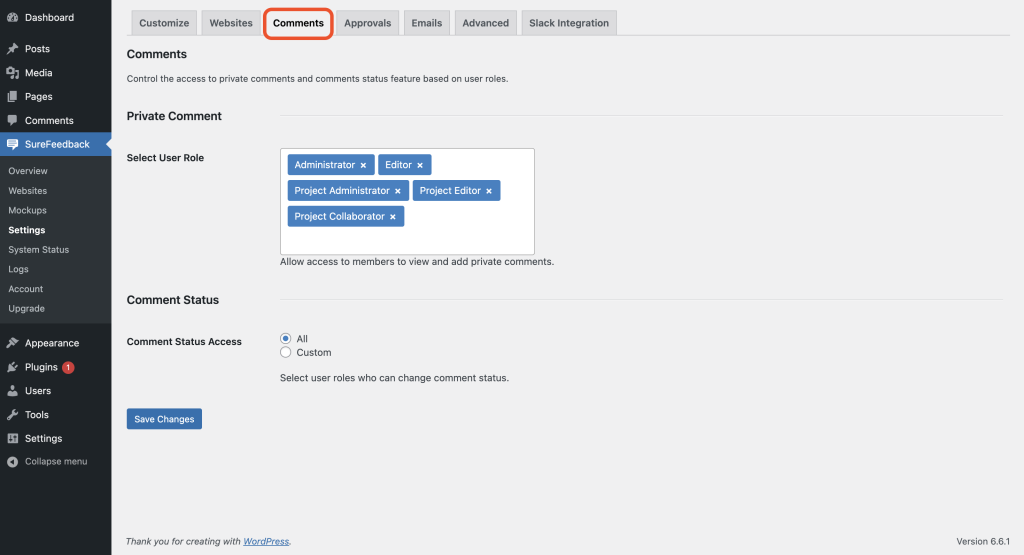The height and width of the screenshot is (555, 1024).
Task: Open SureFeedback Overview submenu item
Action: pos(28,171)
